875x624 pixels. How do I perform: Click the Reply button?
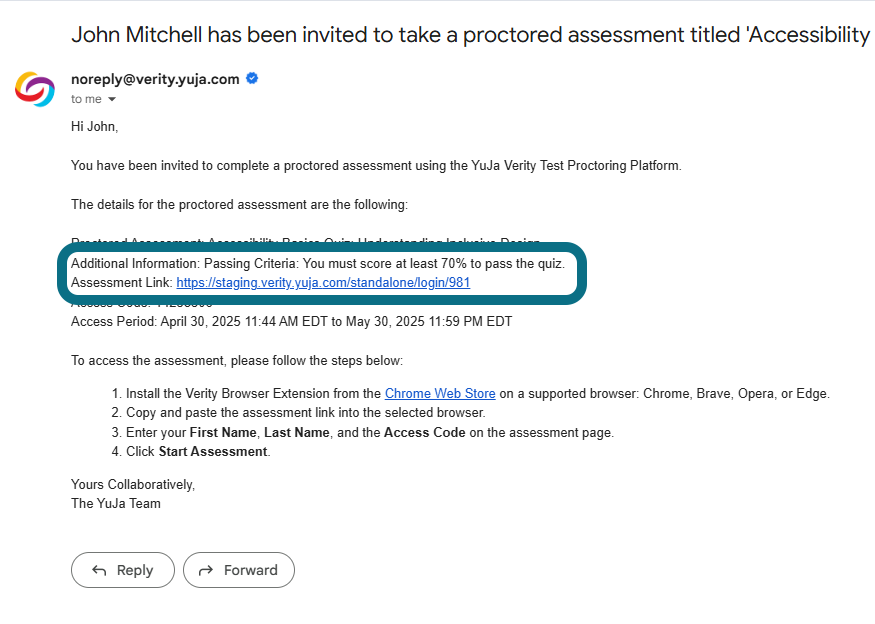pos(123,570)
